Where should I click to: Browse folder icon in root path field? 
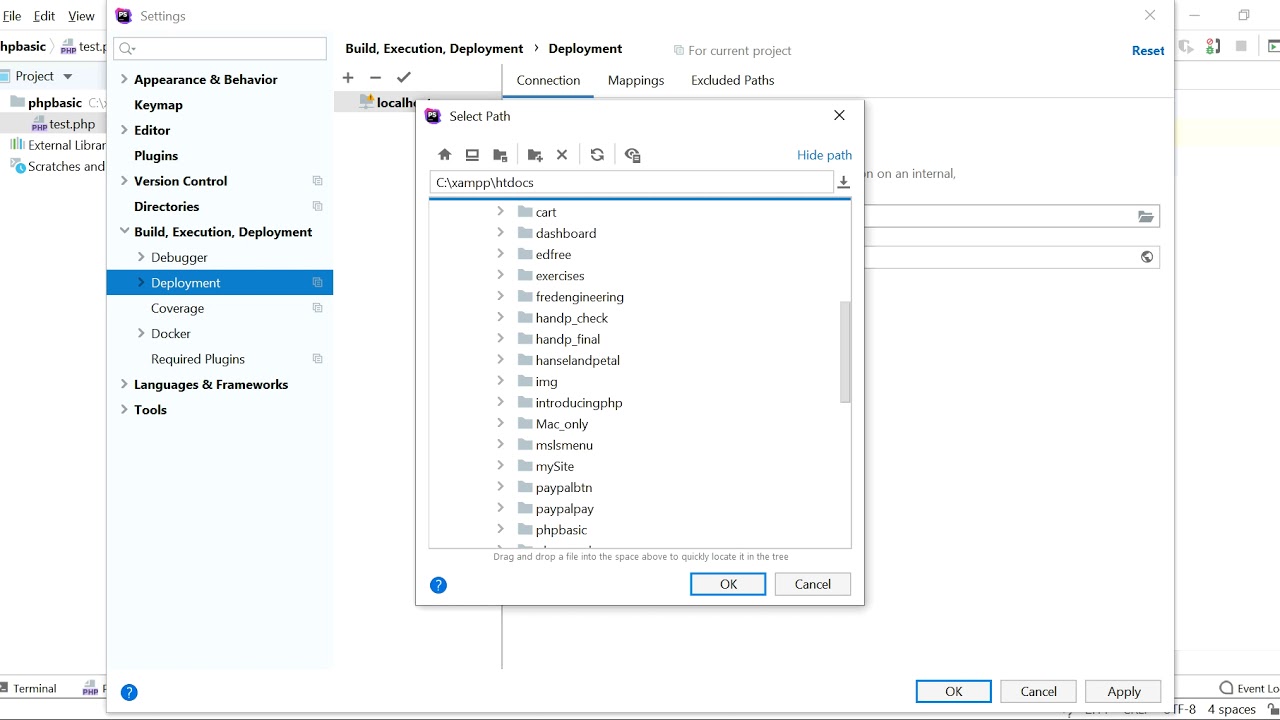1146,216
